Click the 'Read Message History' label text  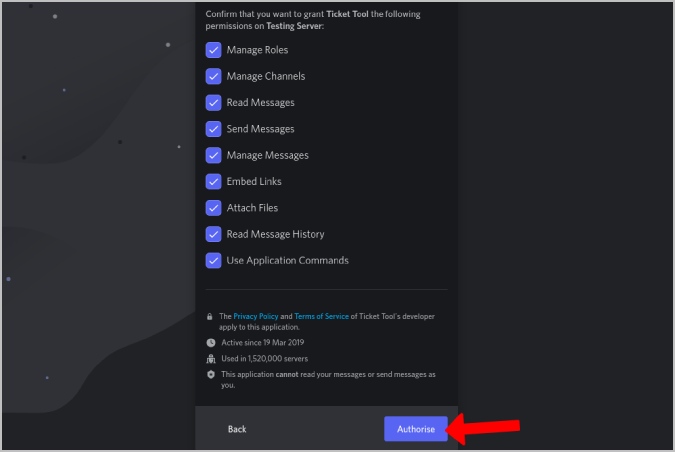[276, 234]
